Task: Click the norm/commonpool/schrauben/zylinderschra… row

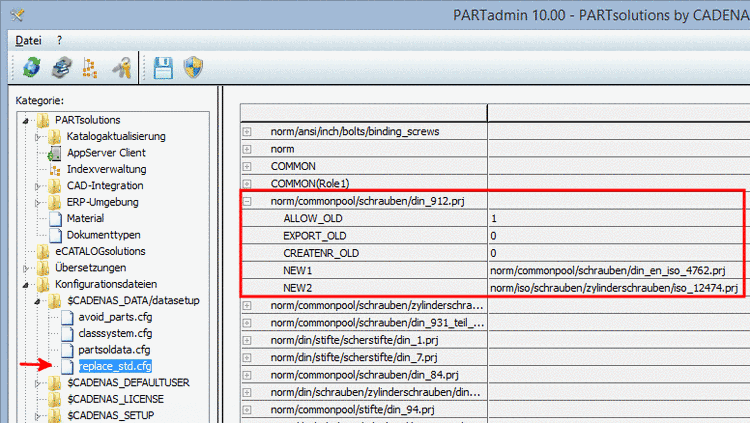Action: 377,305
